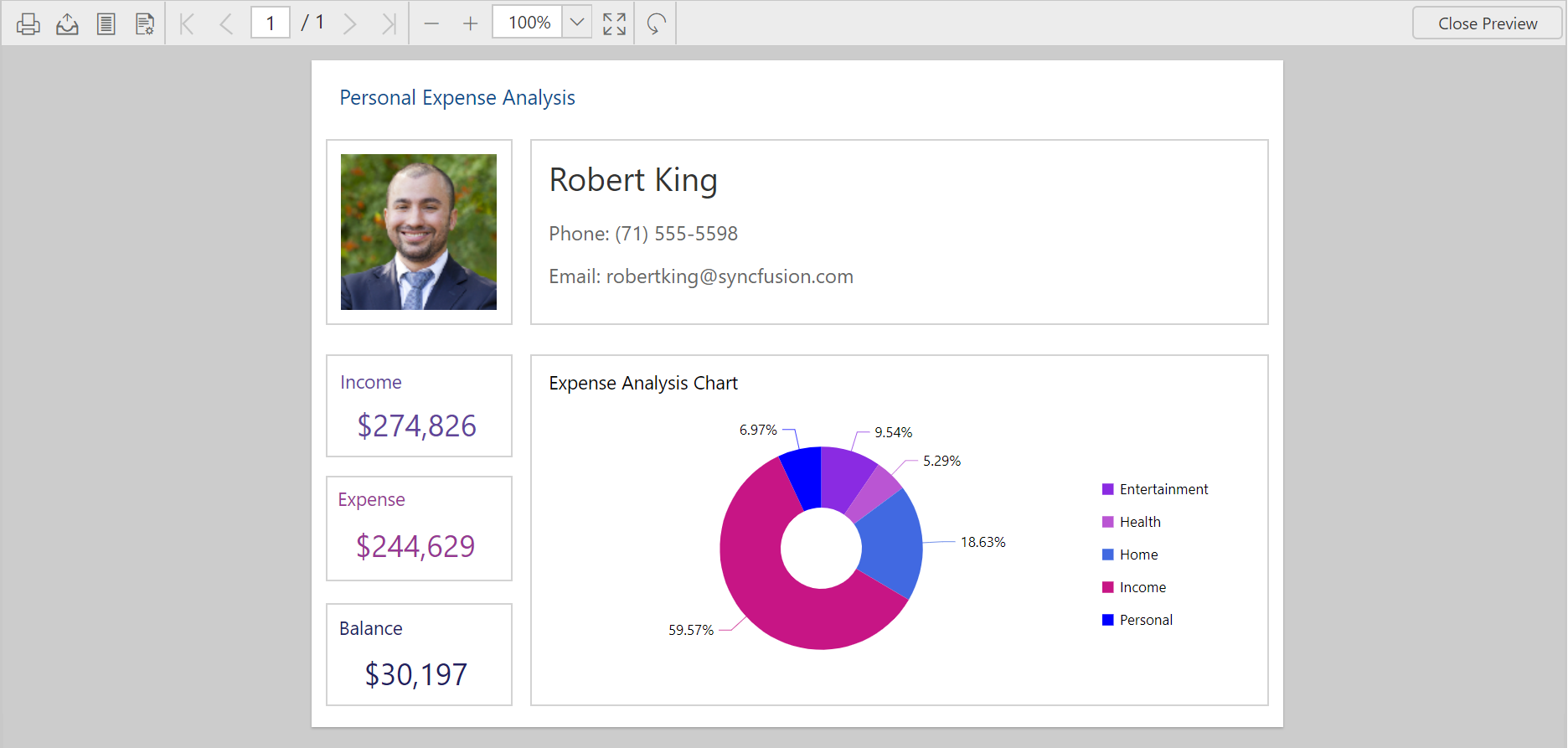
Task: Expand the 100% zoom dropdown arrow
Action: (x=577, y=23)
